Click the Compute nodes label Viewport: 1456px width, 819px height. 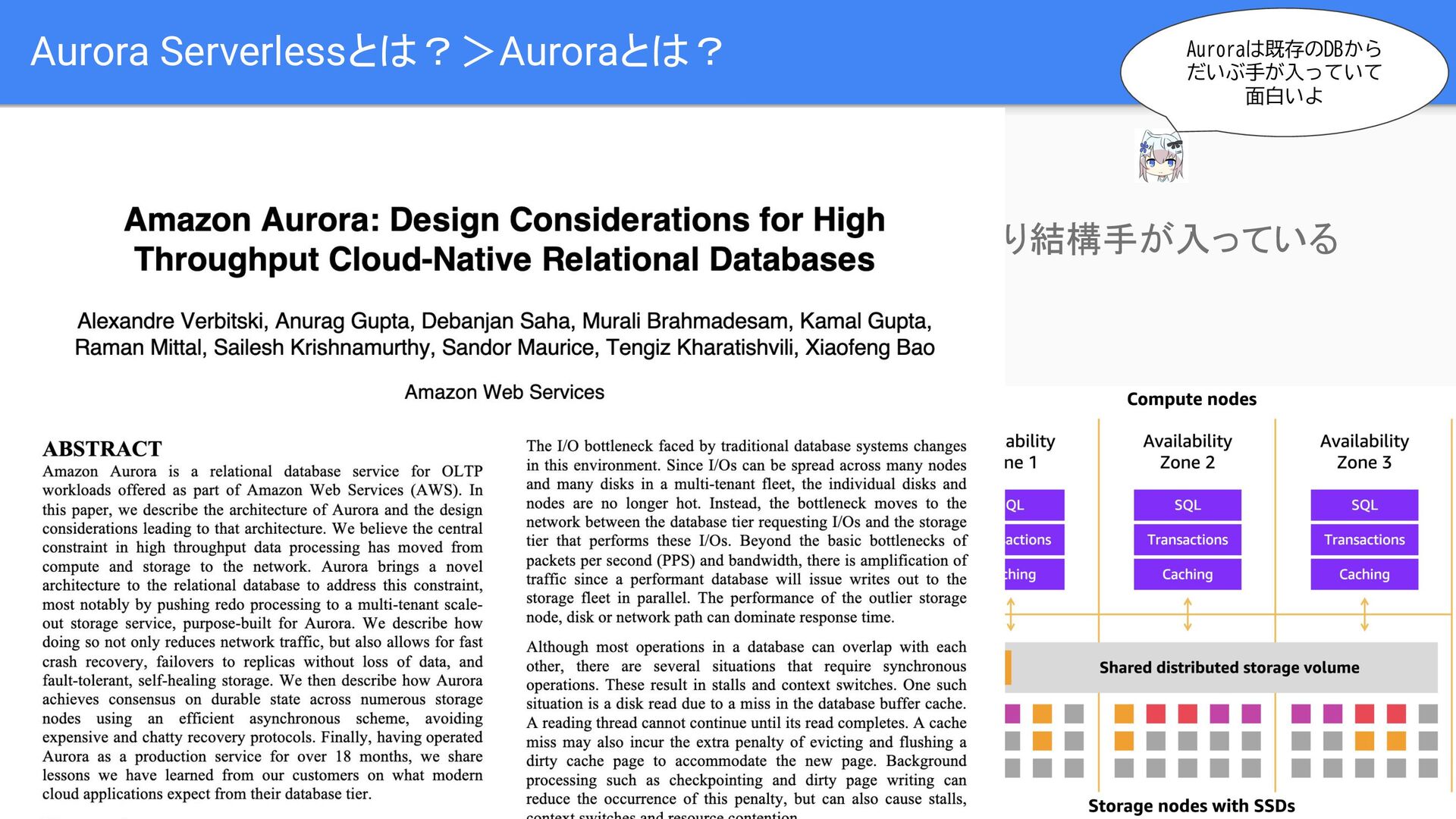tap(1191, 399)
